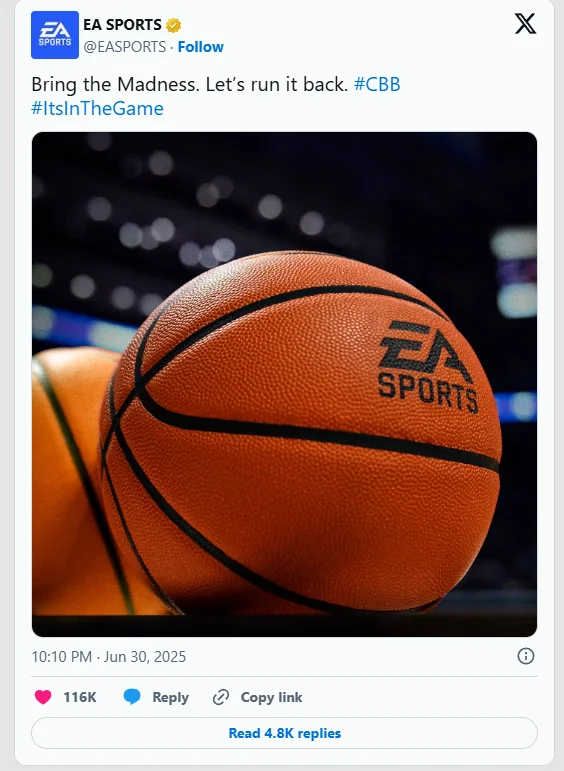Screen dimensions: 564x771
Task: Read 4.8K replies
Action: click(284, 733)
